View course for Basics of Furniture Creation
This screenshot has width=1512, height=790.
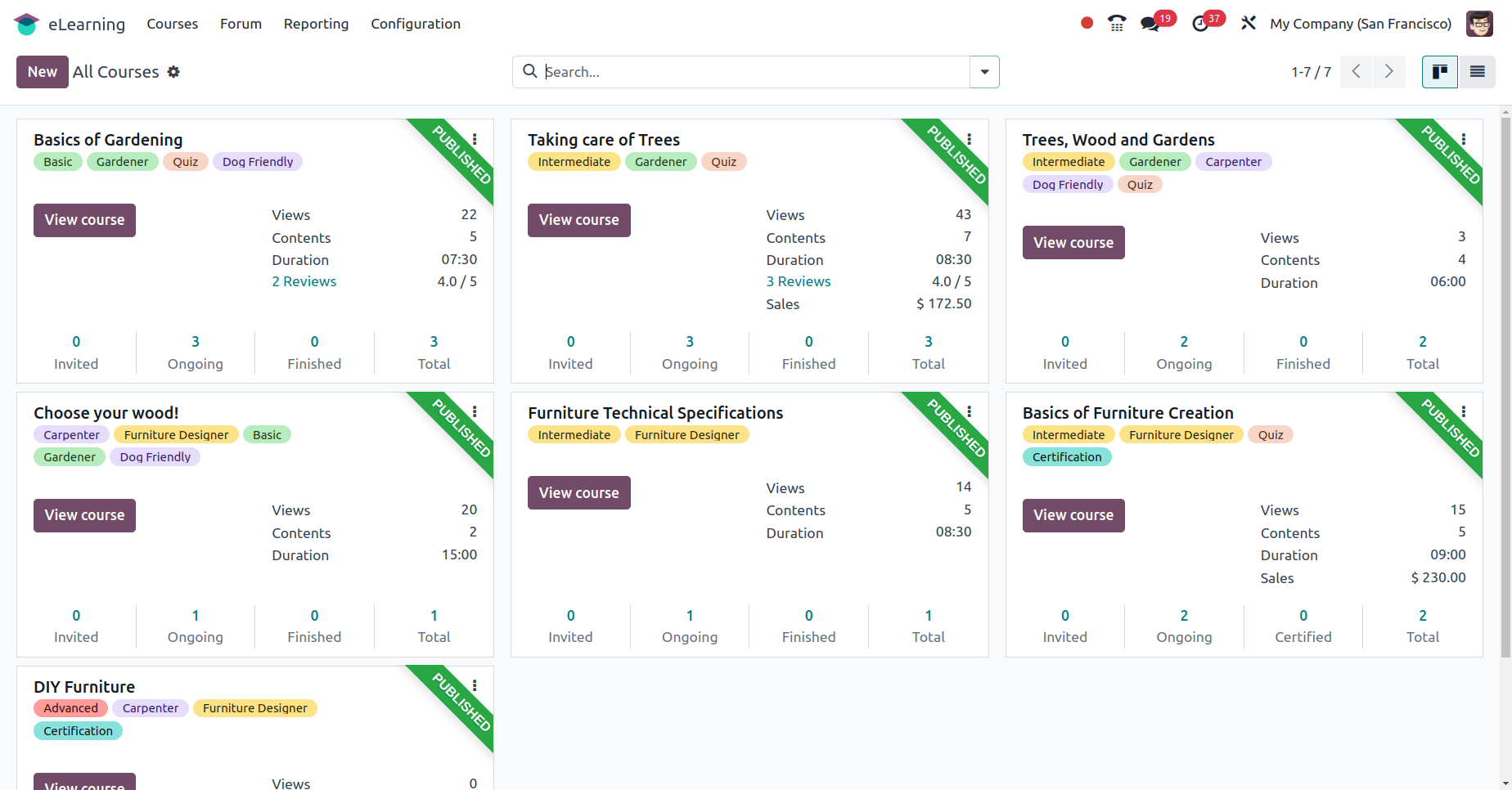point(1073,515)
